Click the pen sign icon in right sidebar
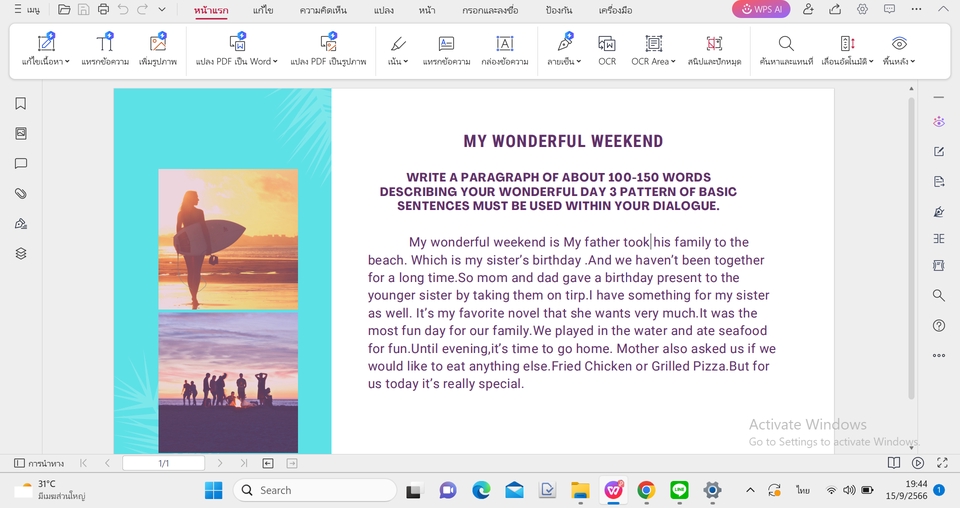The width and height of the screenshot is (960, 508). 939,212
